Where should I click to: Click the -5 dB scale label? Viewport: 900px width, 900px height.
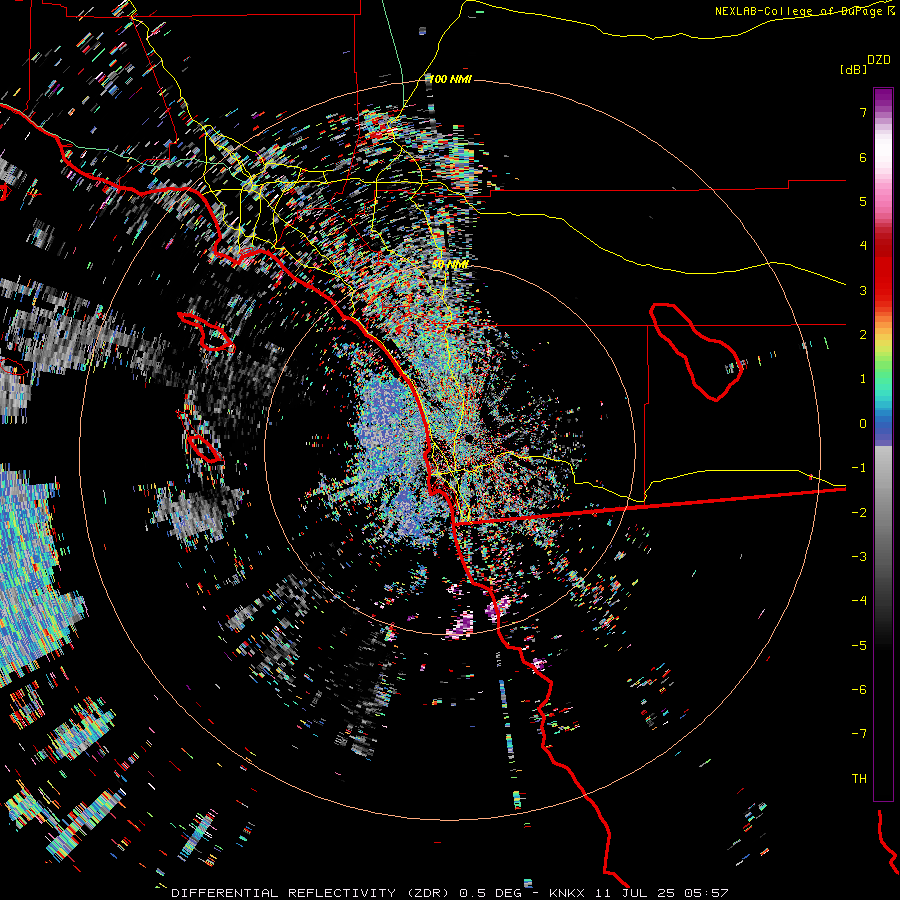859,646
